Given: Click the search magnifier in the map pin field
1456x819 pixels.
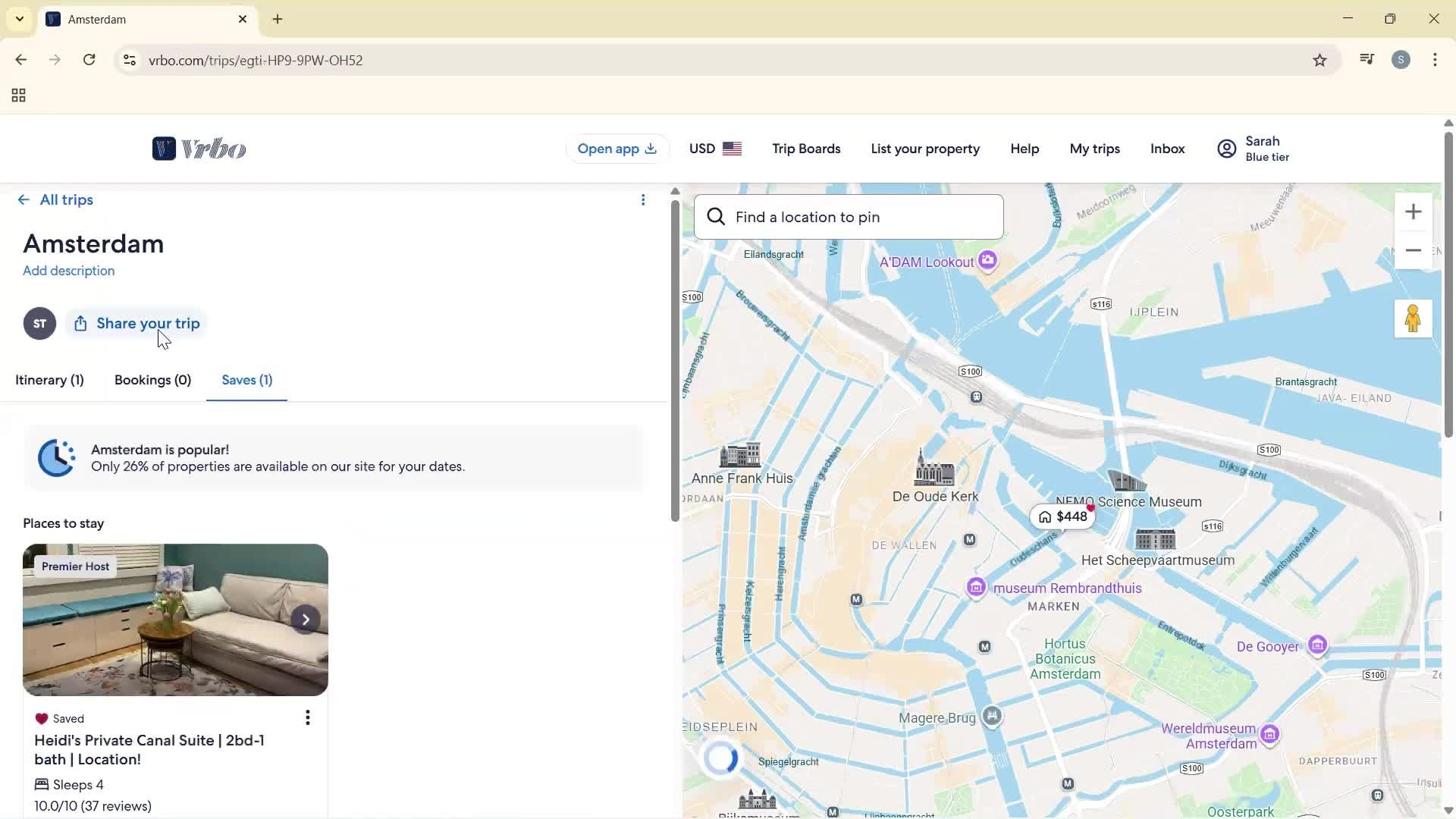Looking at the screenshot, I should [716, 216].
